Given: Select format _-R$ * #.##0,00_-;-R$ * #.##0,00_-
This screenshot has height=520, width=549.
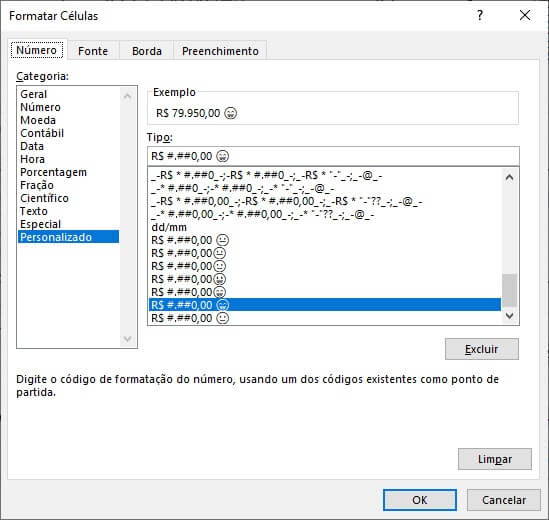Looking at the screenshot, I should pyautogui.click(x=325, y=201).
